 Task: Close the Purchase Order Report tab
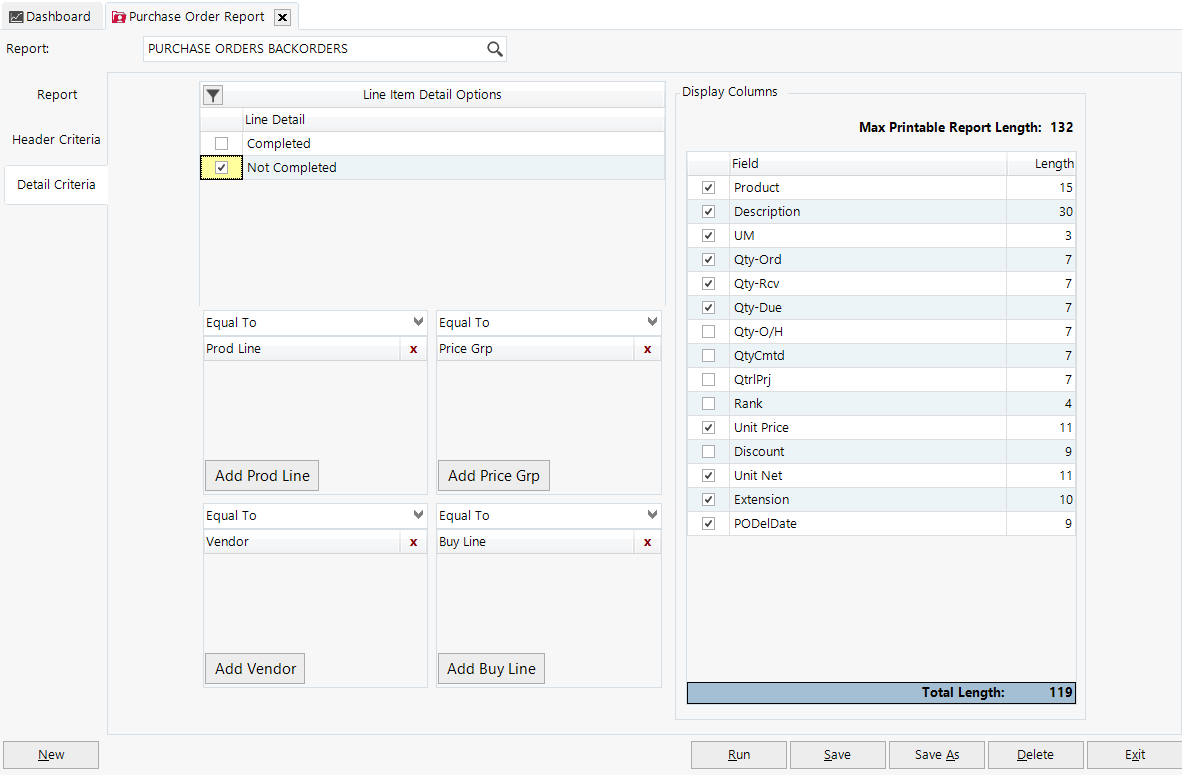[x=282, y=17]
